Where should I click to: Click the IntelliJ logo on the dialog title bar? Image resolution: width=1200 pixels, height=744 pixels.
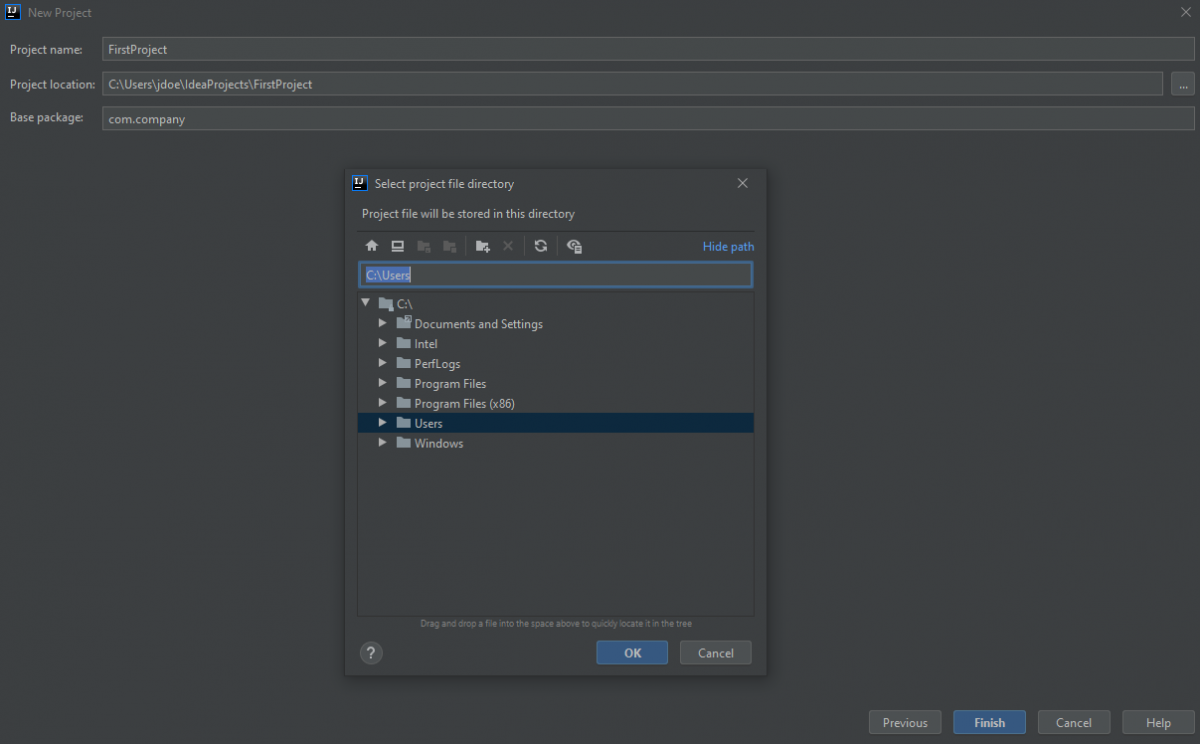click(359, 183)
